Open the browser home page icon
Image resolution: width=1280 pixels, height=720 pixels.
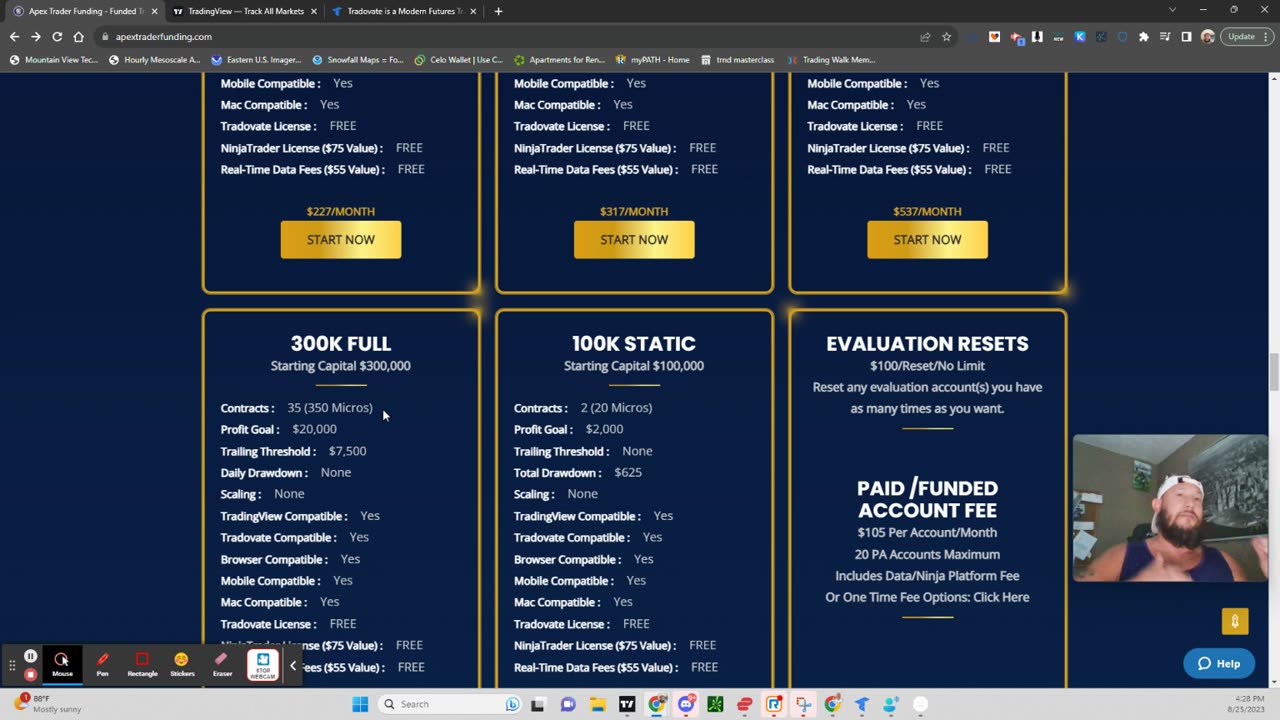coord(79,37)
